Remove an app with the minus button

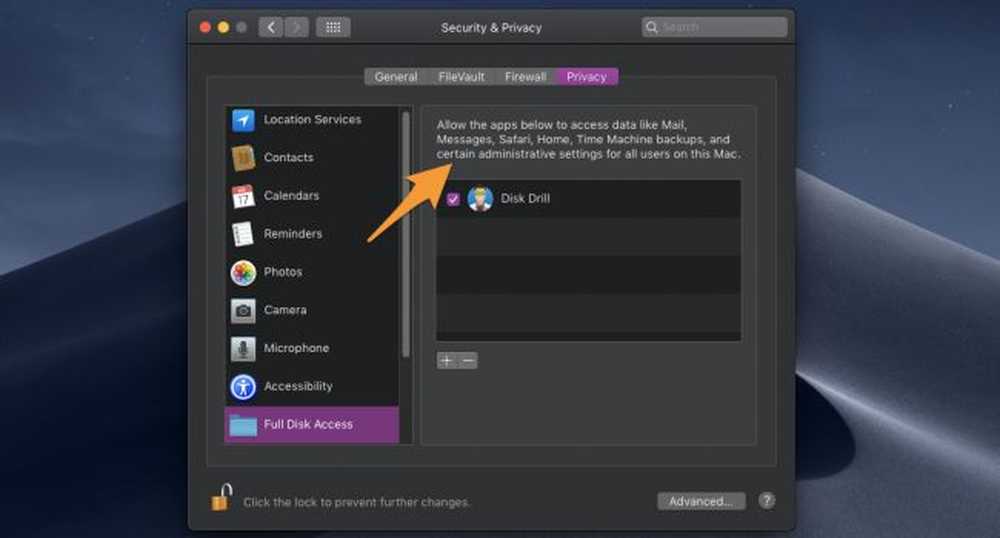pos(467,361)
